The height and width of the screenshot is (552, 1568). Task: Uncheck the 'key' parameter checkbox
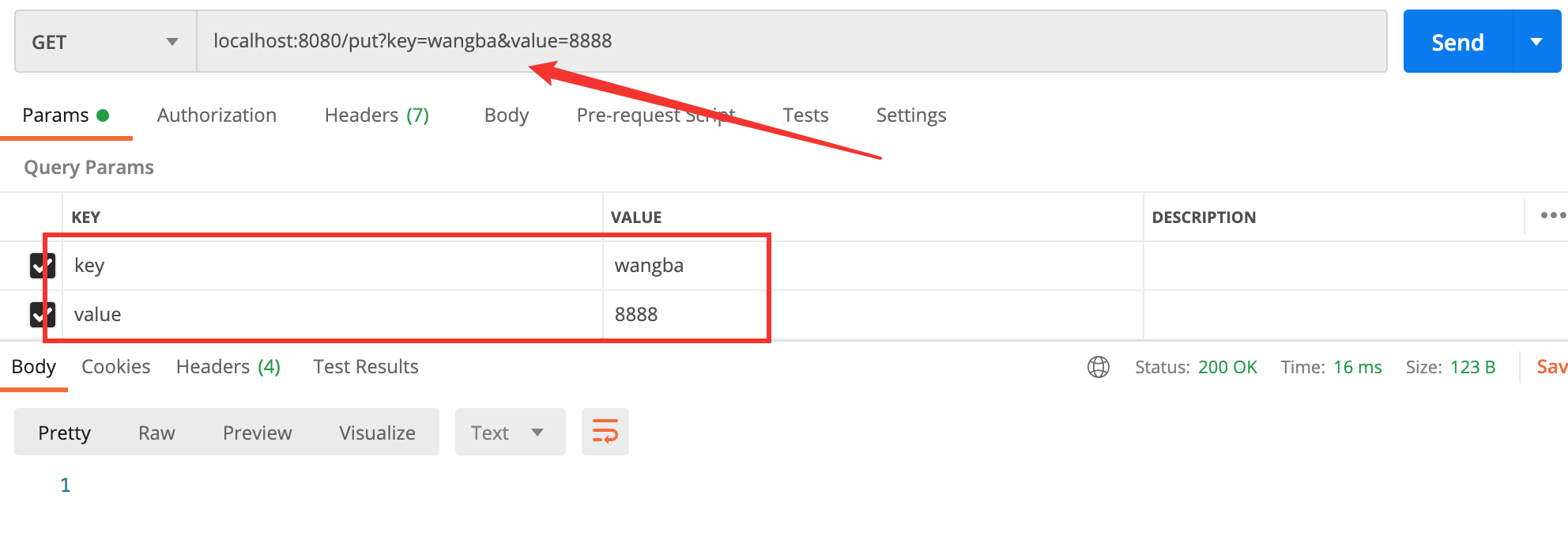pyautogui.click(x=42, y=266)
